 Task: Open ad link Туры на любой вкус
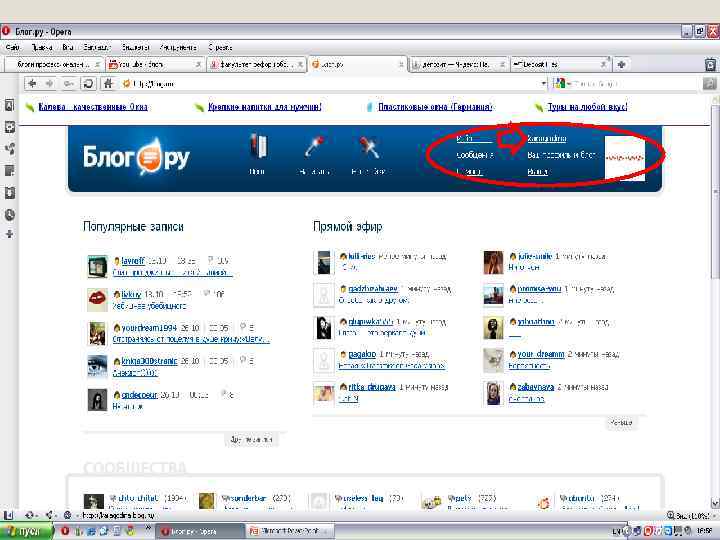pos(587,107)
